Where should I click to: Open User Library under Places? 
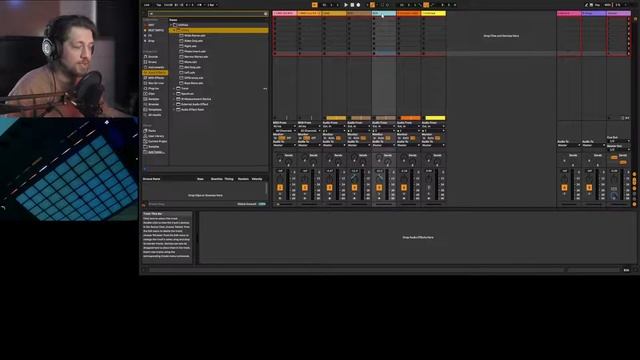[x=156, y=136]
